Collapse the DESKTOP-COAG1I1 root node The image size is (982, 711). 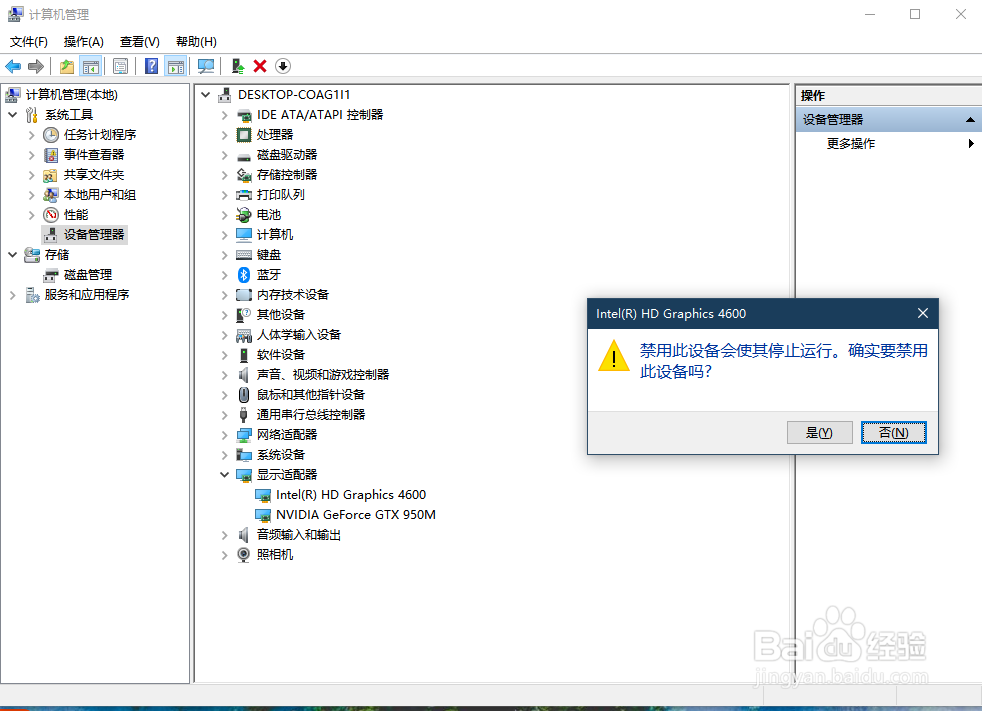205,95
